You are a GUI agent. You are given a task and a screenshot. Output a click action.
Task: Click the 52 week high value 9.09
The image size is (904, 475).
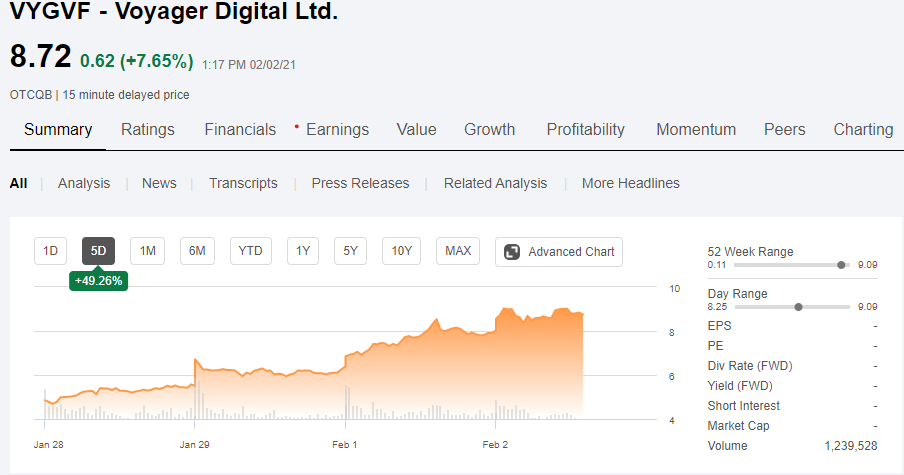pyautogui.click(x=868, y=265)
